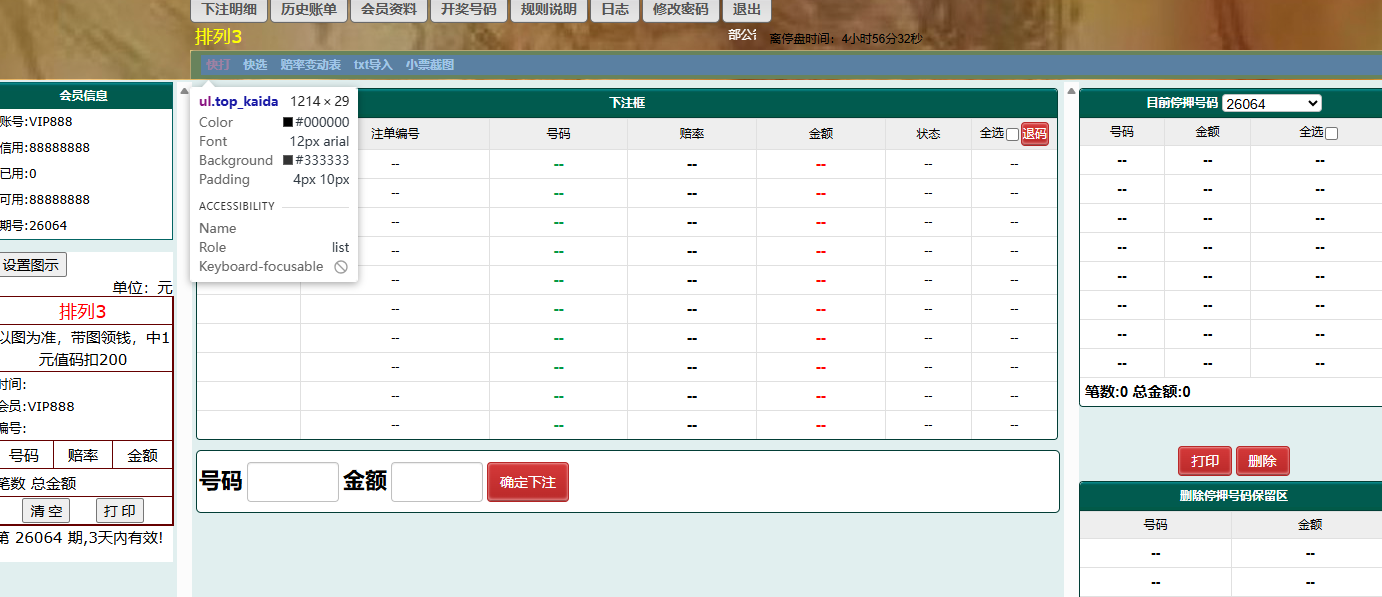This screenshot has height=597, width=1382.
Task: Click the txt导入 link
Action: tap(373, 65)
